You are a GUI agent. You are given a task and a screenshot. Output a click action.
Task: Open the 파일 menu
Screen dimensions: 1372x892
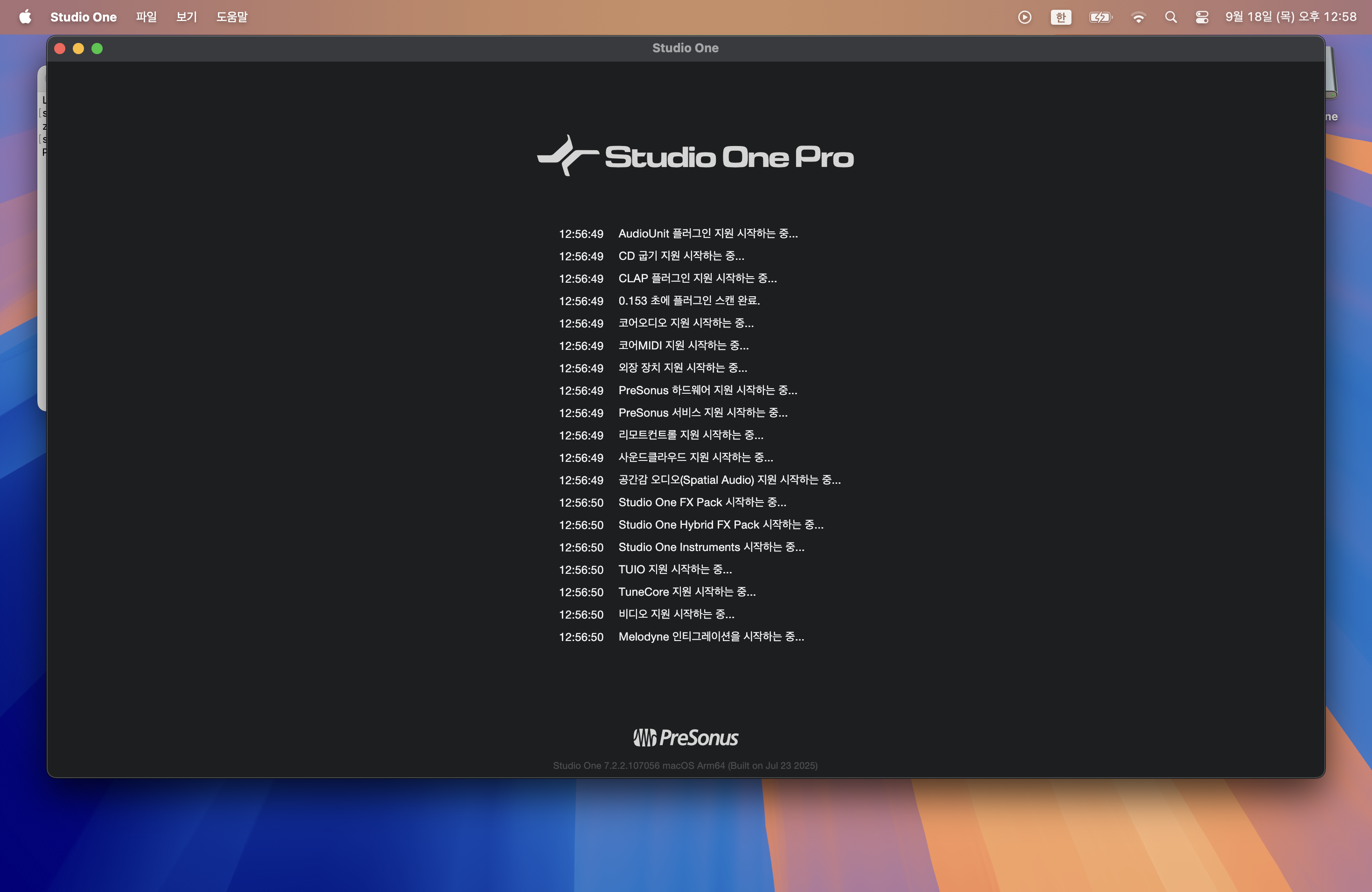(x=147, y=17)
